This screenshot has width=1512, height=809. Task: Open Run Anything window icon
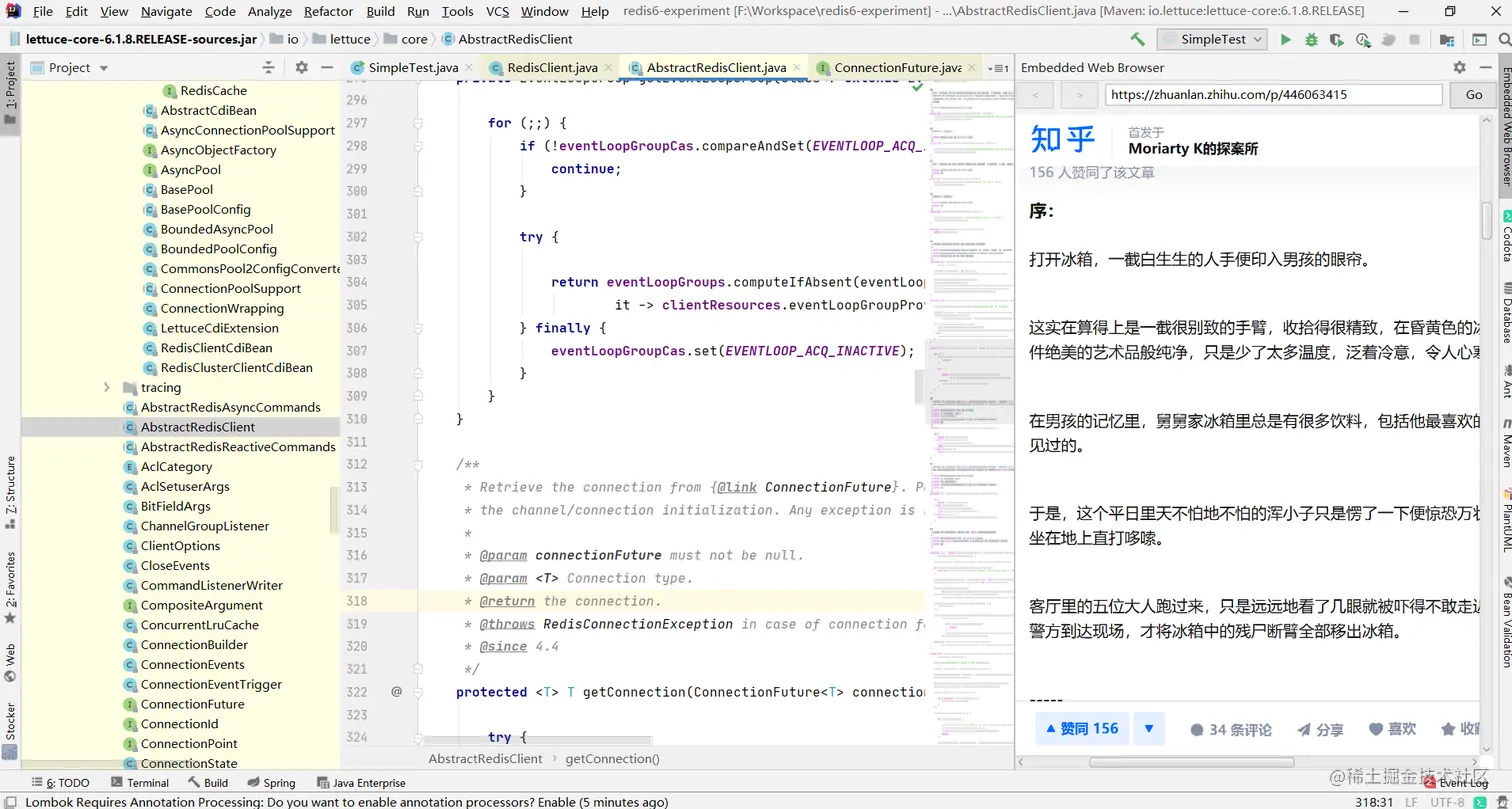pos(1480,39)
